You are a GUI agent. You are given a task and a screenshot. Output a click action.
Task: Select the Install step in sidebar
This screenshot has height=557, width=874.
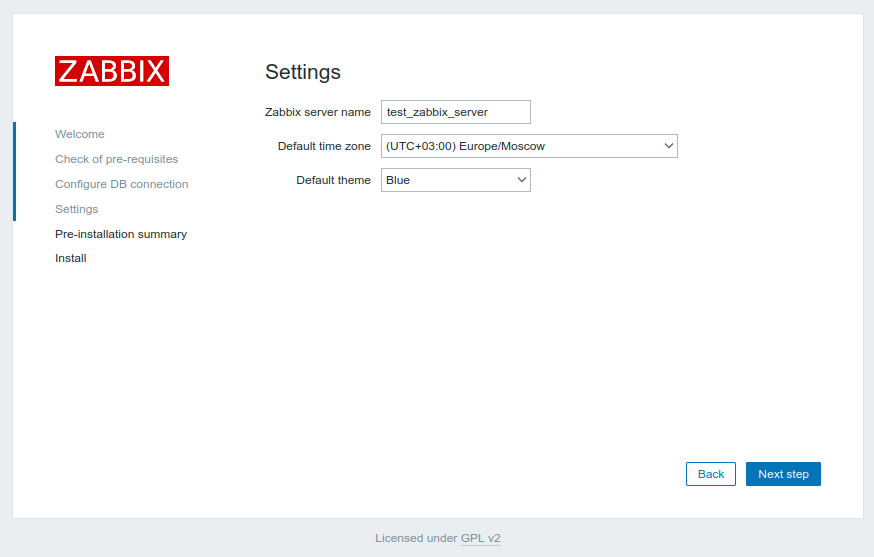[71, 258]
